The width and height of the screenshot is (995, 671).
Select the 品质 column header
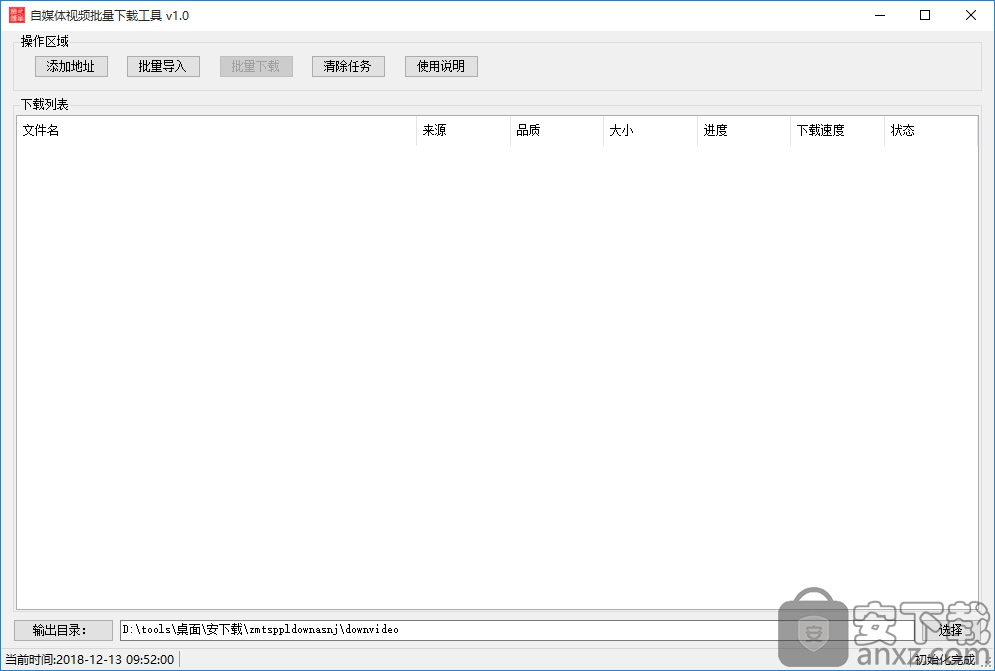point(556,131)
